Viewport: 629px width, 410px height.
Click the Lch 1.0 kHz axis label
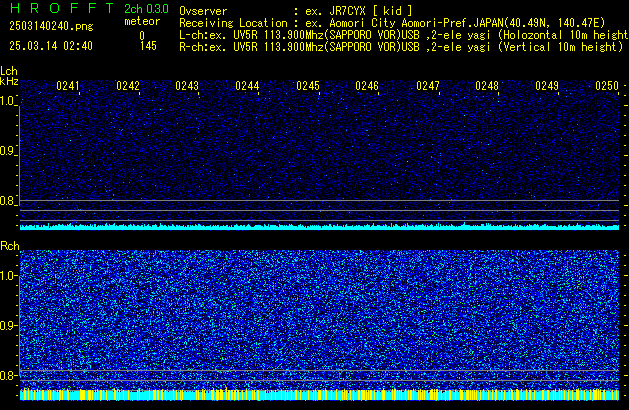point(8,101)
